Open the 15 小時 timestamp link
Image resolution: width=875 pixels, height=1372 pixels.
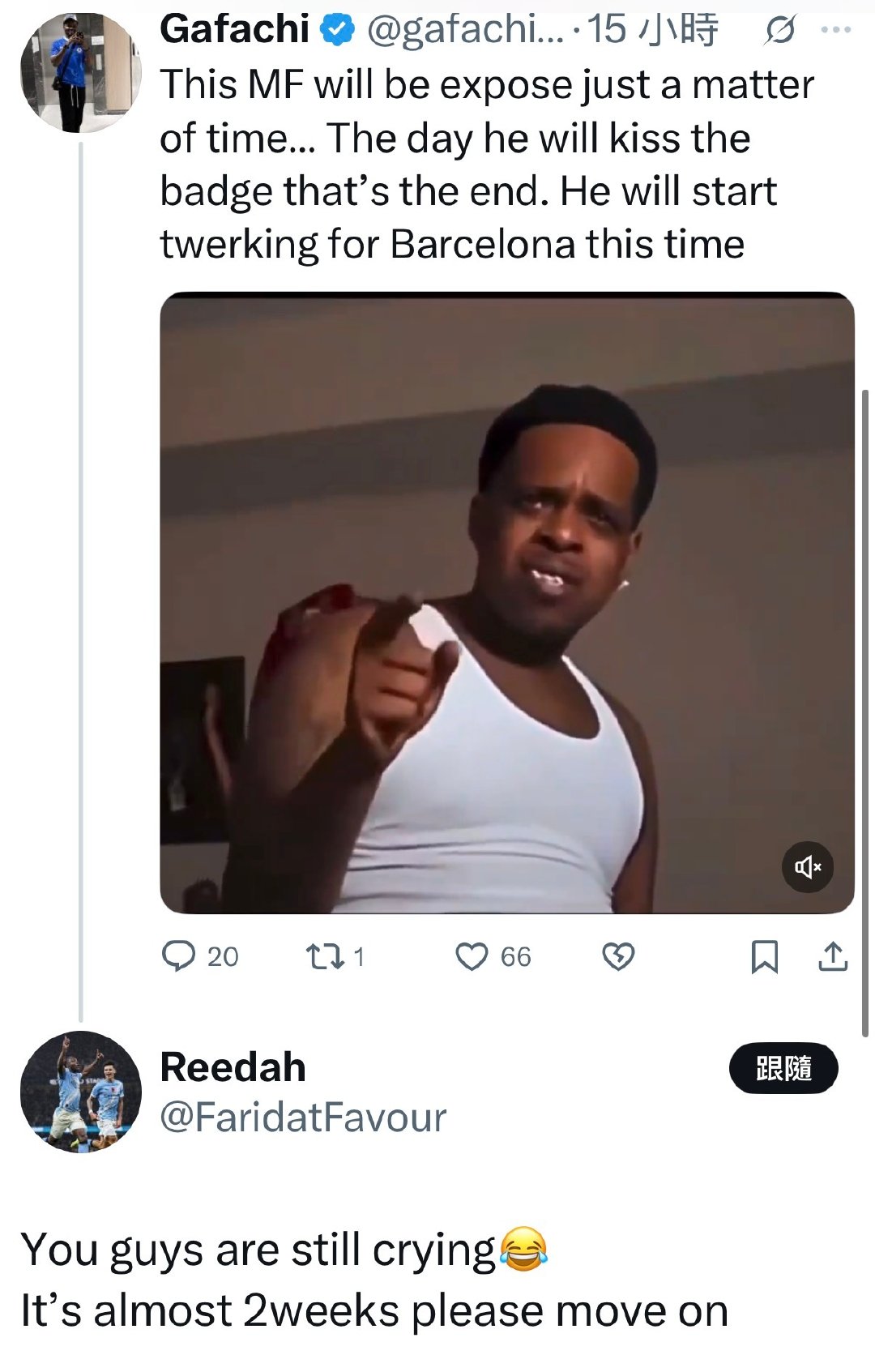pyautogui.click(x=652, y=30)
